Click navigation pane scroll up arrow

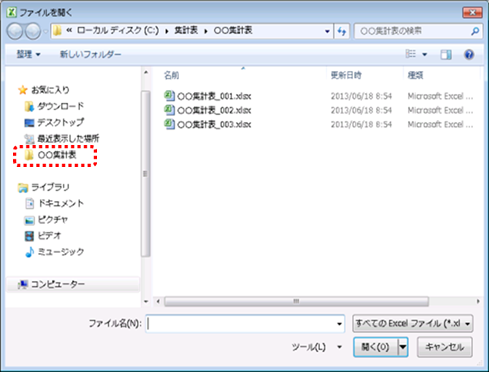[x=146, y=72]
